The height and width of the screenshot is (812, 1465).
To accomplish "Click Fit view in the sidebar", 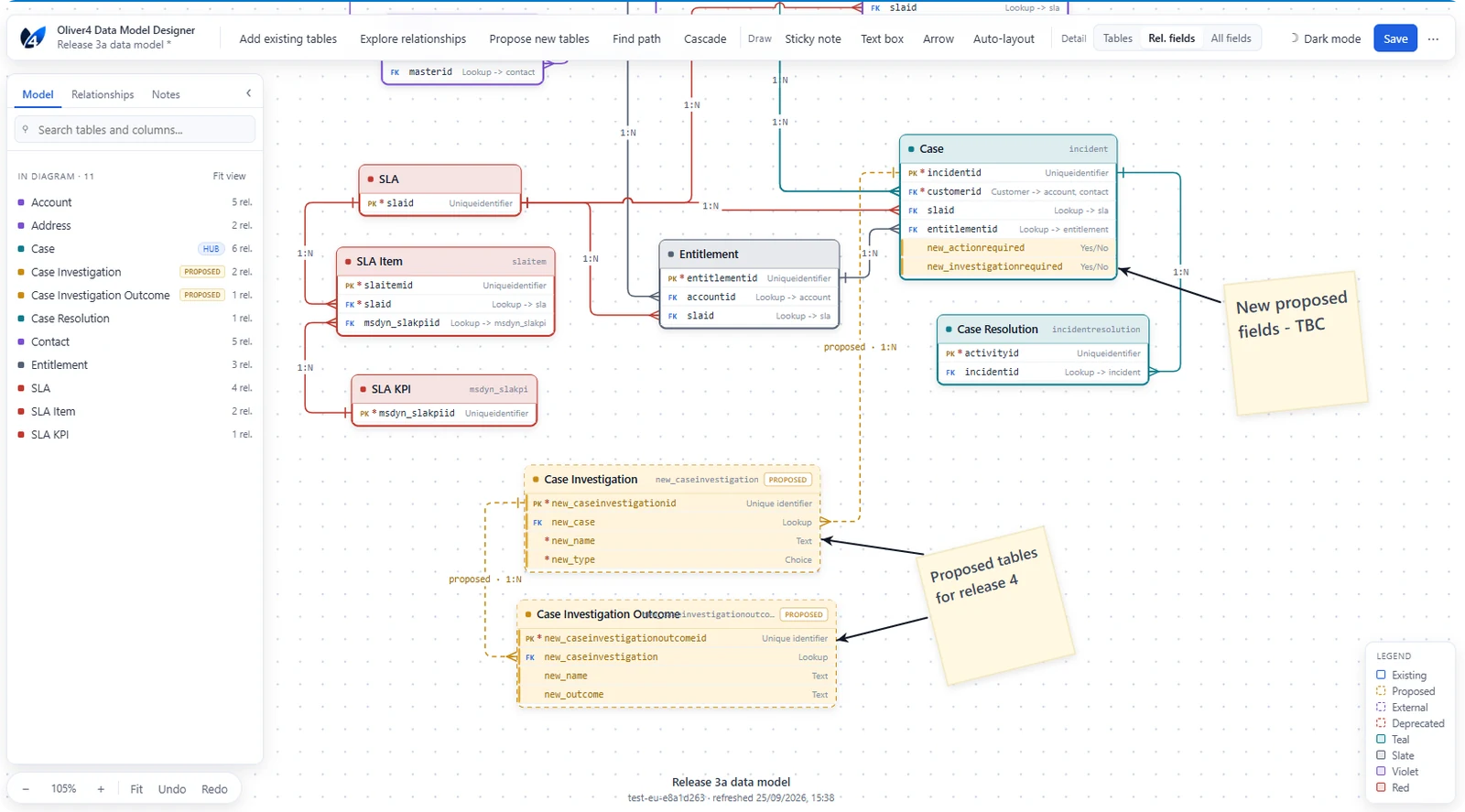I will click(x=229, y=176).
